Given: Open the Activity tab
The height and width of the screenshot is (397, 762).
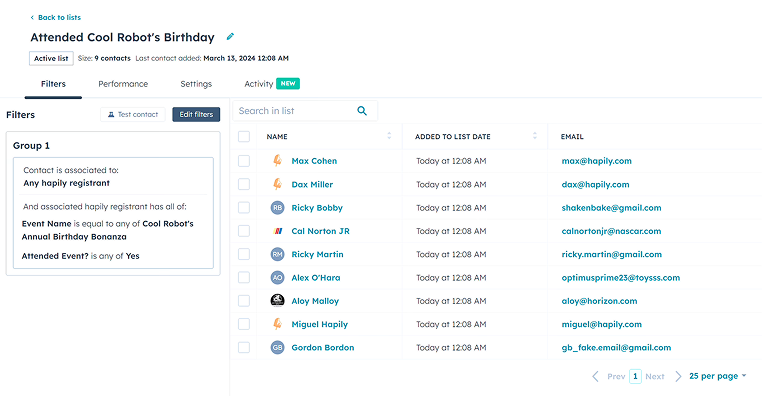Looking at the screenshot, I should tap(272, 84).
